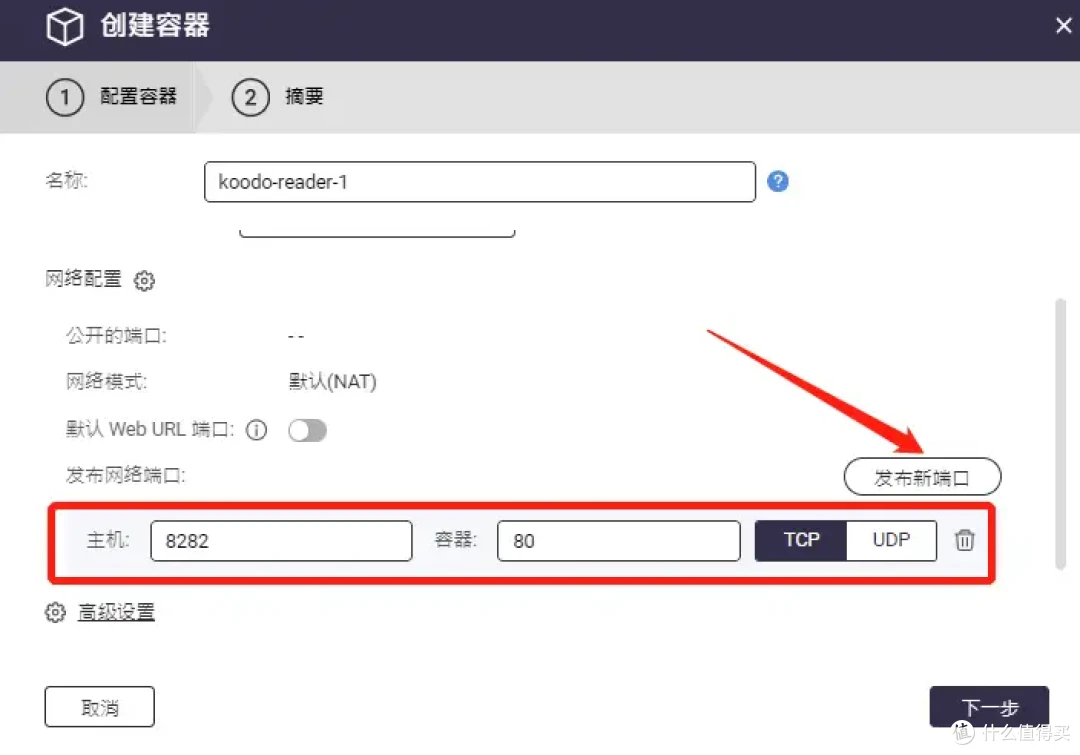Click the container port field 80

tap(619, 541)
